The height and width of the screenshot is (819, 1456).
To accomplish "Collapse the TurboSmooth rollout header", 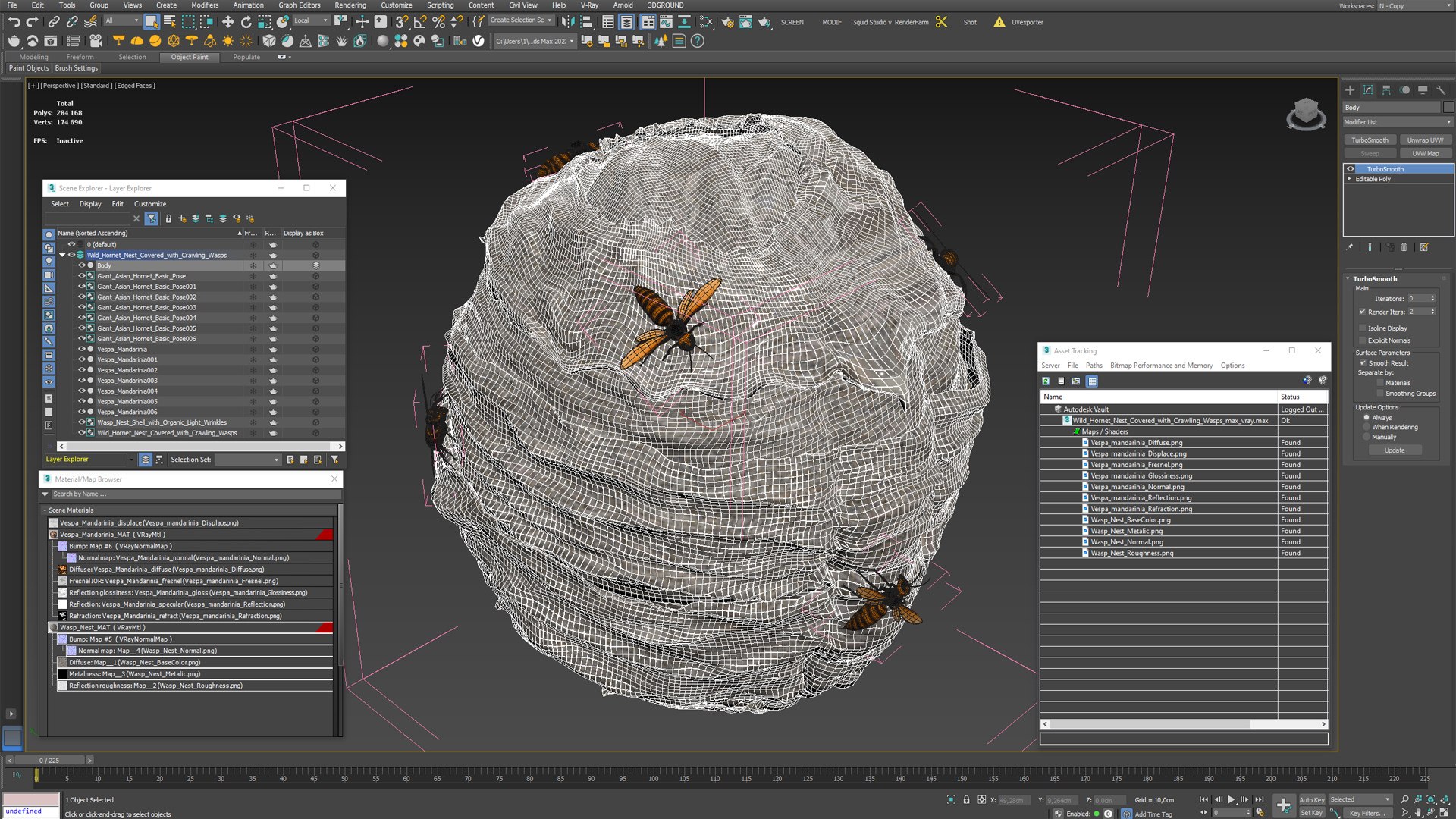I will tap(1374, 278).
